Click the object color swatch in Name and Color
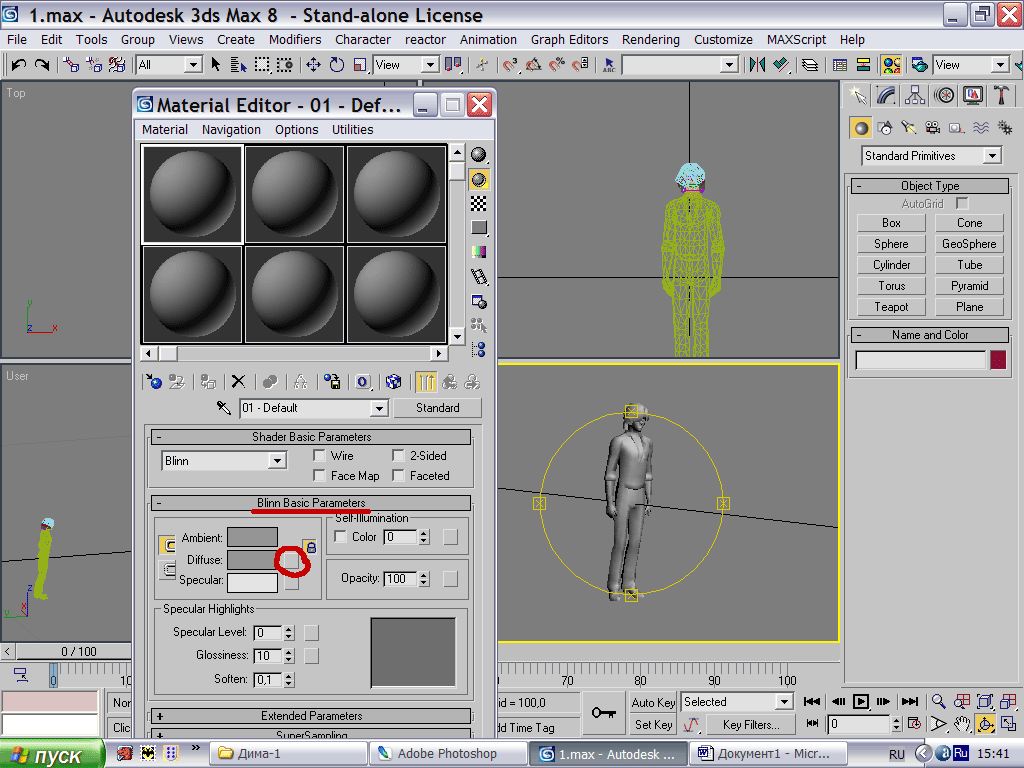1024x768 pixels. 998,360
